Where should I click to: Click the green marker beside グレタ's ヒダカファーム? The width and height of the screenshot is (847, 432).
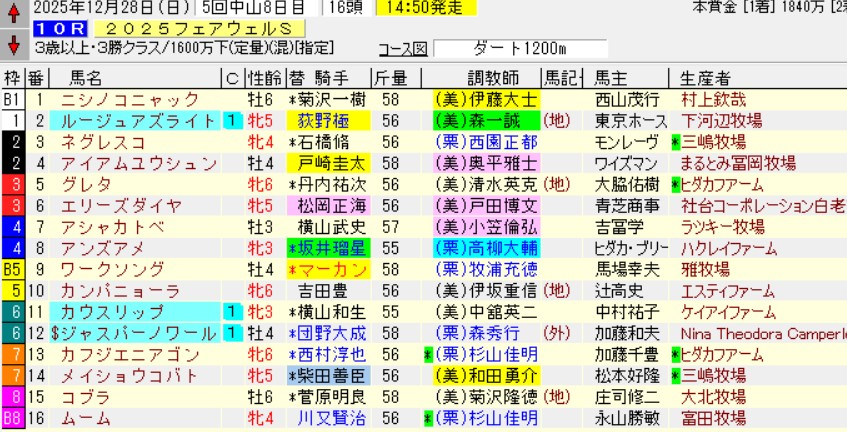point(677,185)
